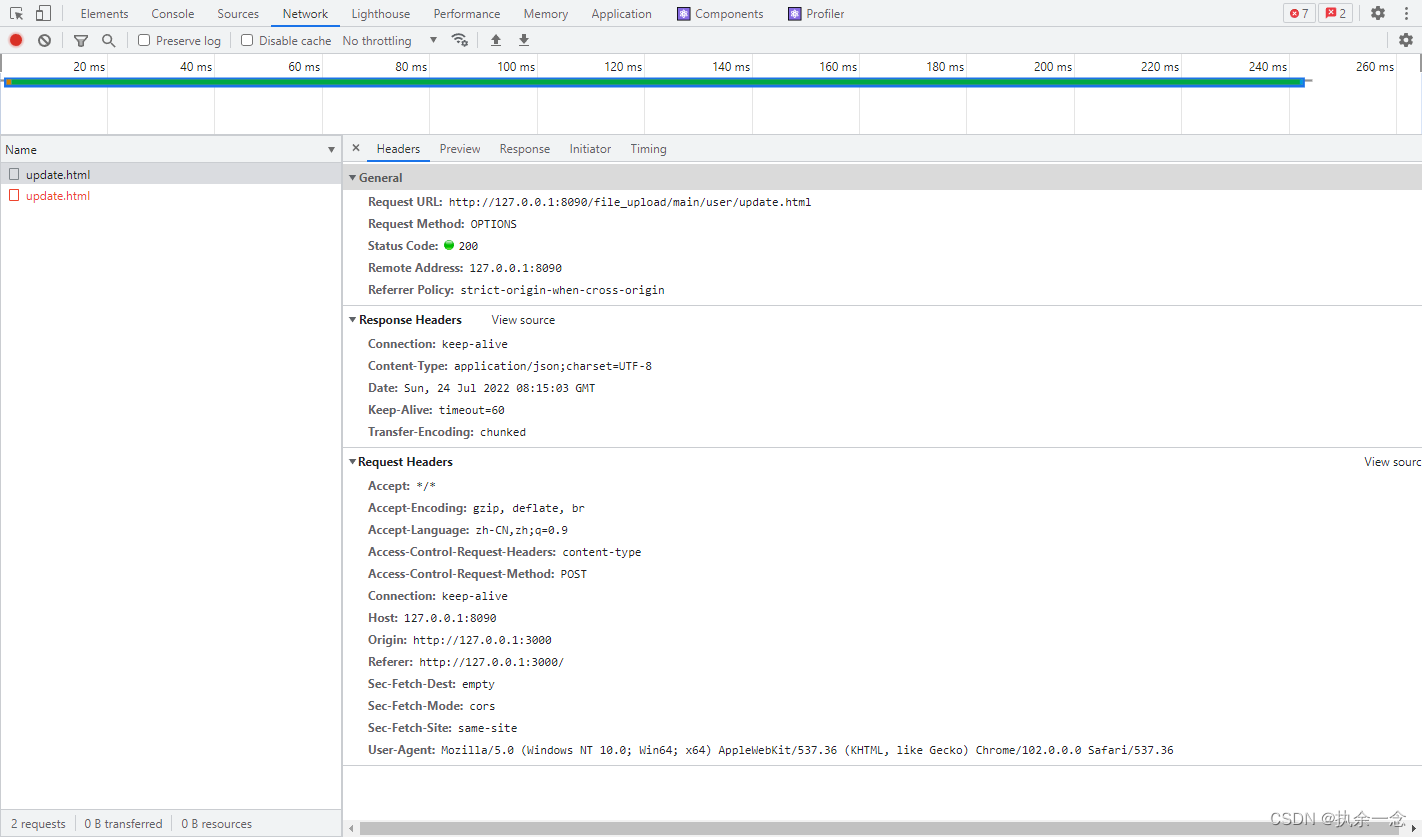Check the first update.html request checkbox
The height and width of the screenshot is (837, 1422).
click(13, 174)
